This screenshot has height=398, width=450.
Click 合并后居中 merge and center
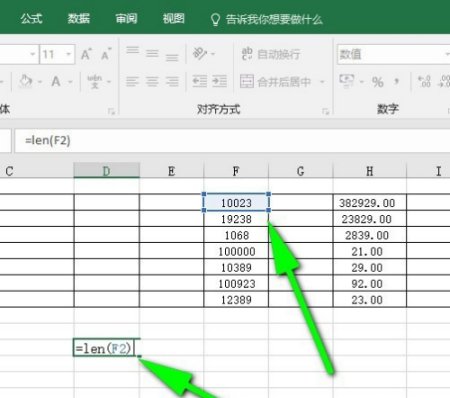[276, 81]
